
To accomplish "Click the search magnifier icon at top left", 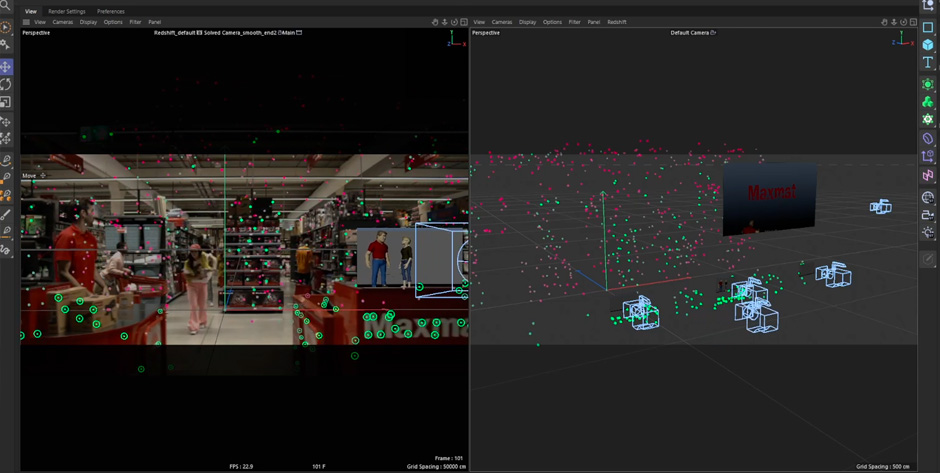I will [6, 6].
